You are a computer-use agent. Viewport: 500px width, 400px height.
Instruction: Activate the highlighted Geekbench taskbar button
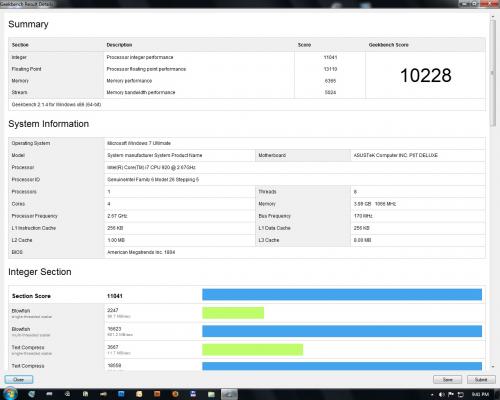229,394
